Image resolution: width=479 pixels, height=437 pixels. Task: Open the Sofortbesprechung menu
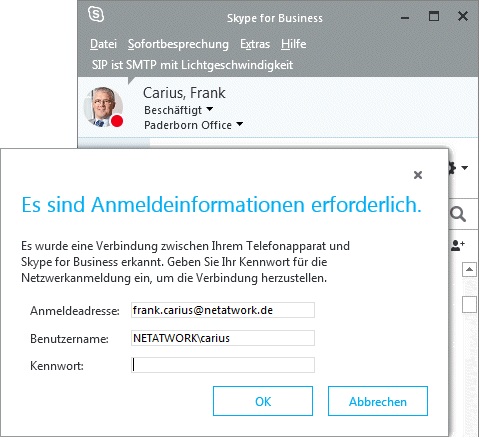pos(178,44)
